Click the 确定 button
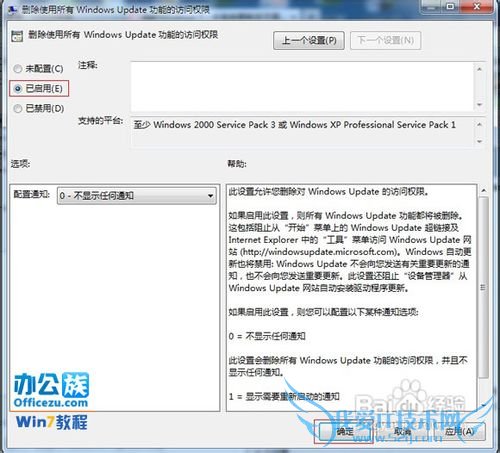 click(344, 432)
